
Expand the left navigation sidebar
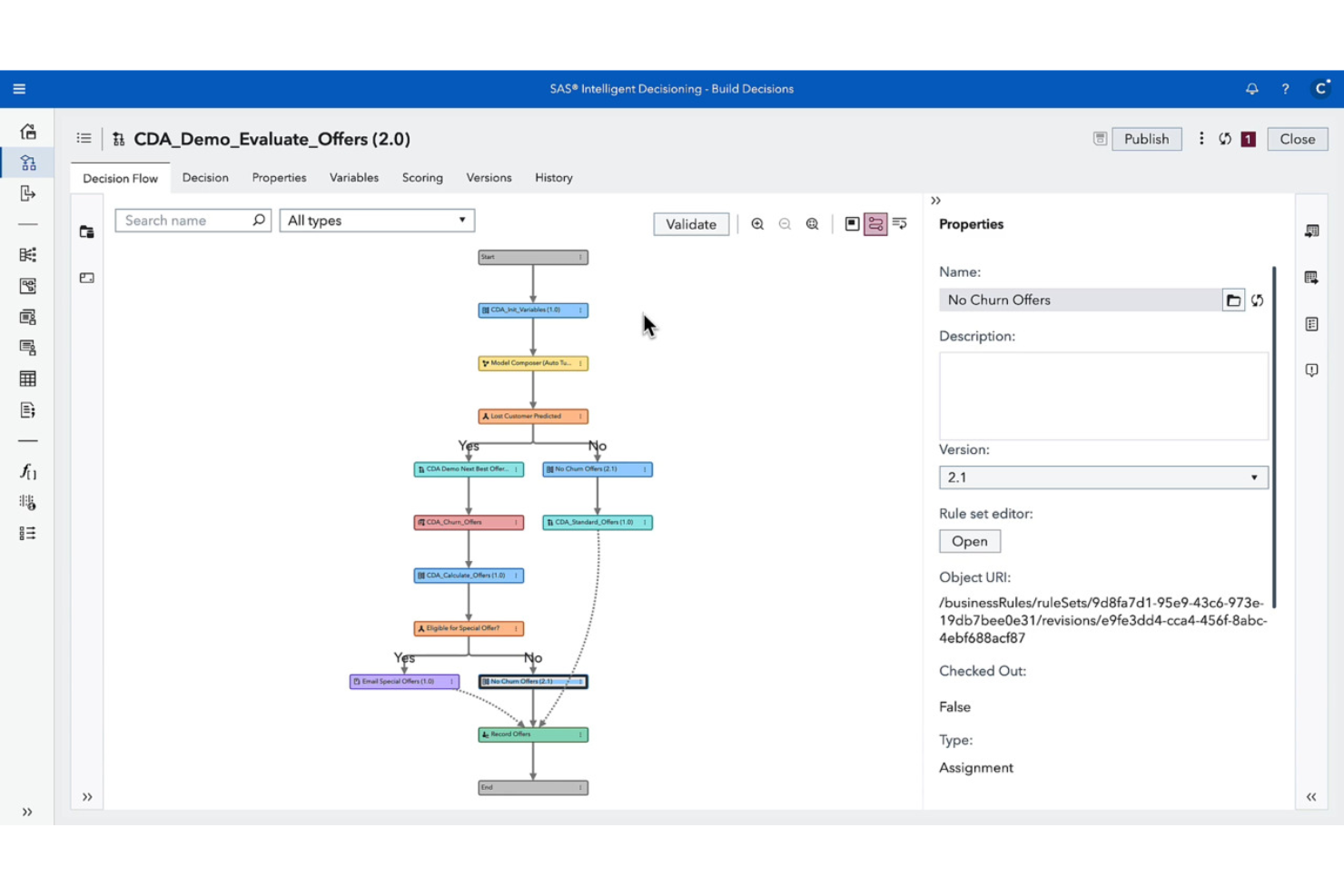27,812
